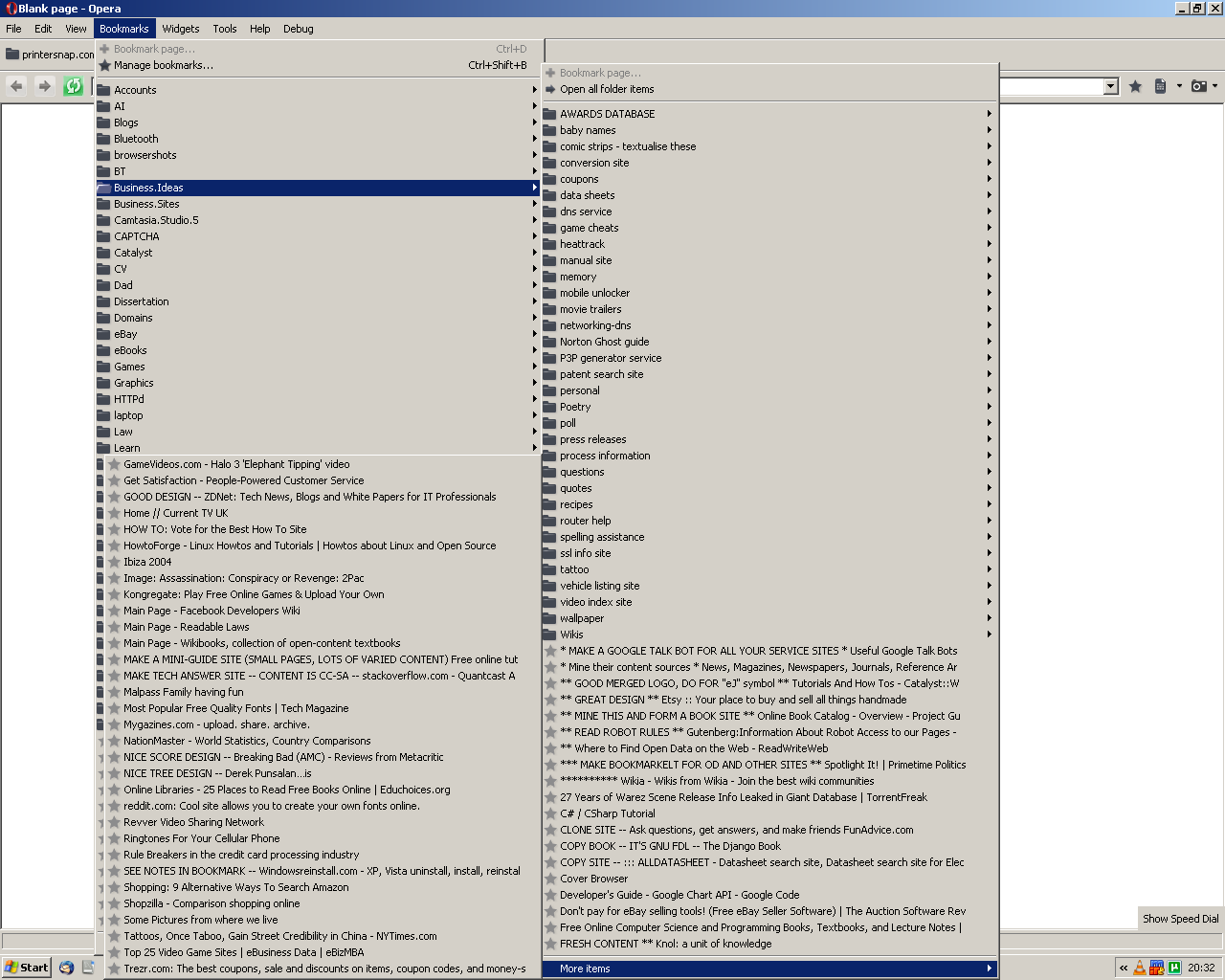The width and height of the screenshot is (1225, 980).
Task: Open the Ibiza 2004 bookmark
Action: click(x=147, y=562)
